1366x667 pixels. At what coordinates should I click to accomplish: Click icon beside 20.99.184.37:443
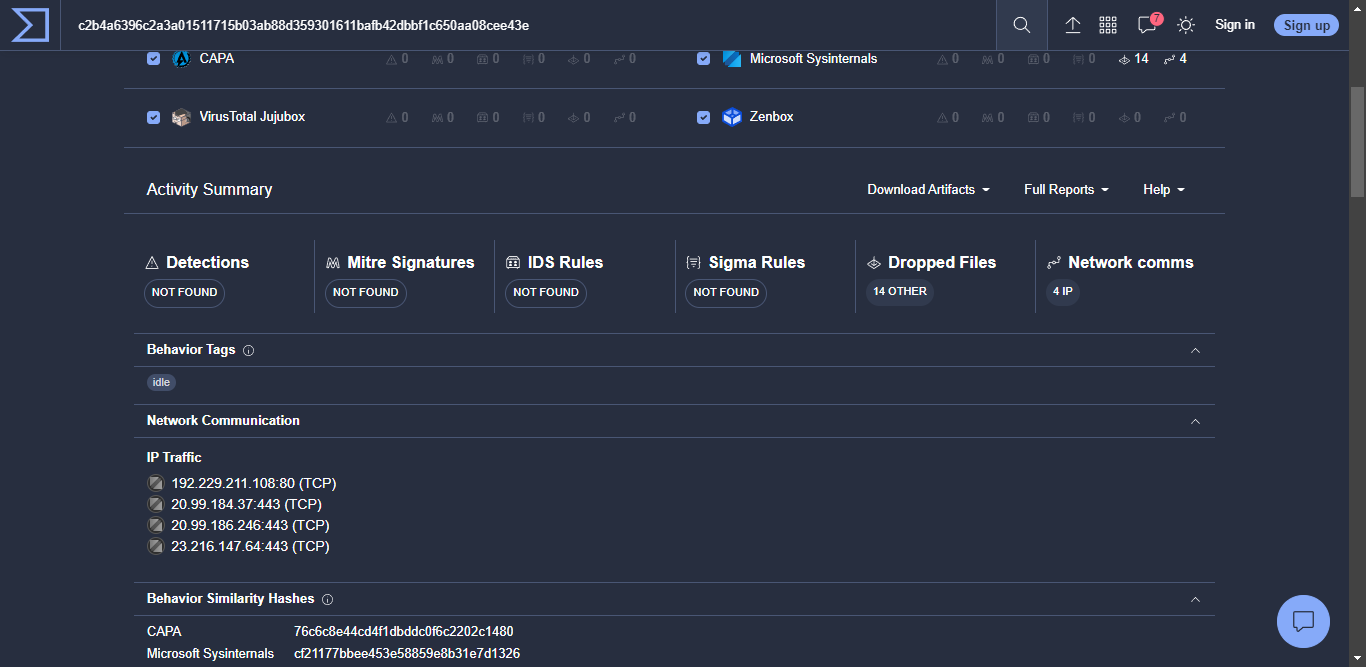[x=155, y=504]
